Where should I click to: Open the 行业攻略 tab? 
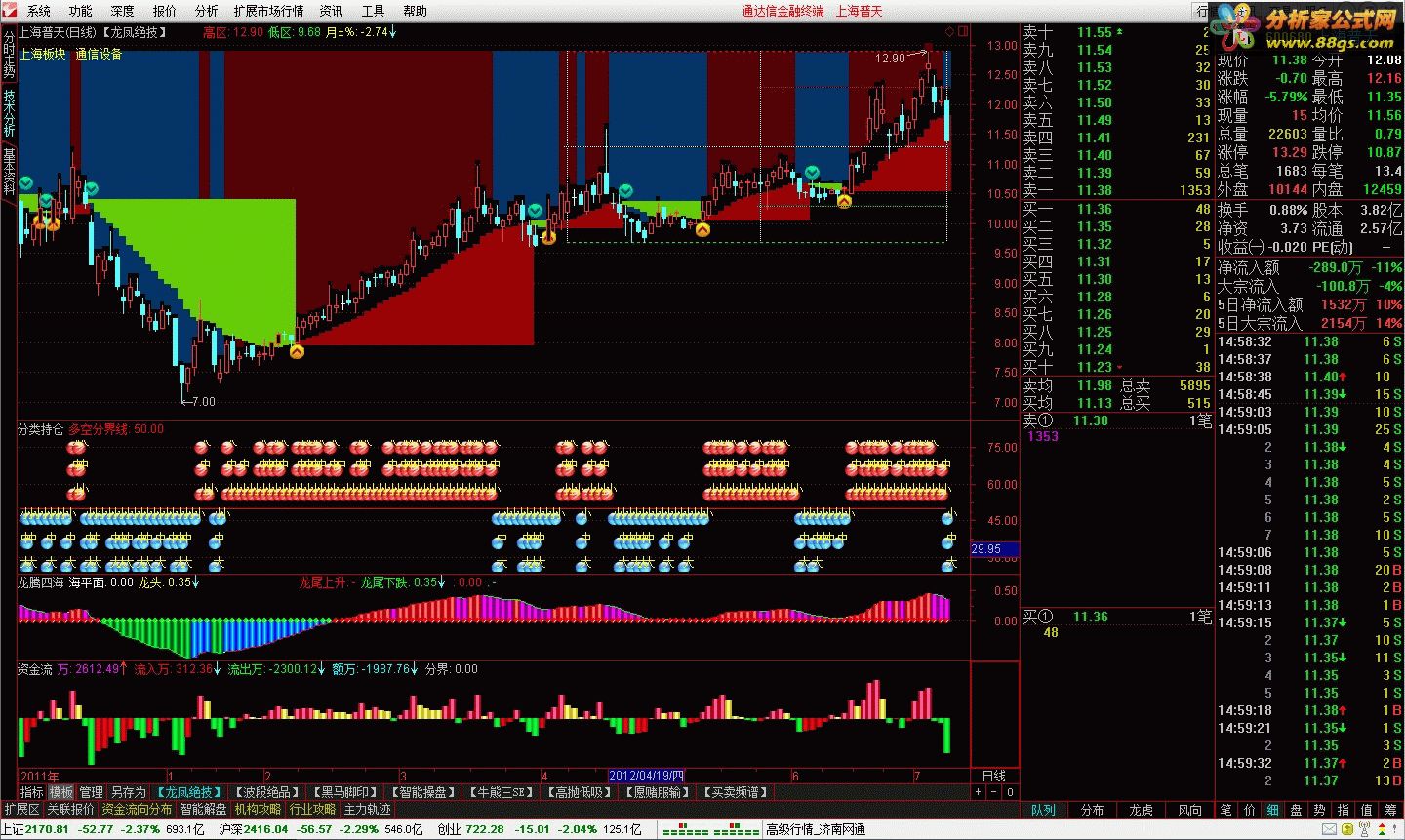[312, 809]
